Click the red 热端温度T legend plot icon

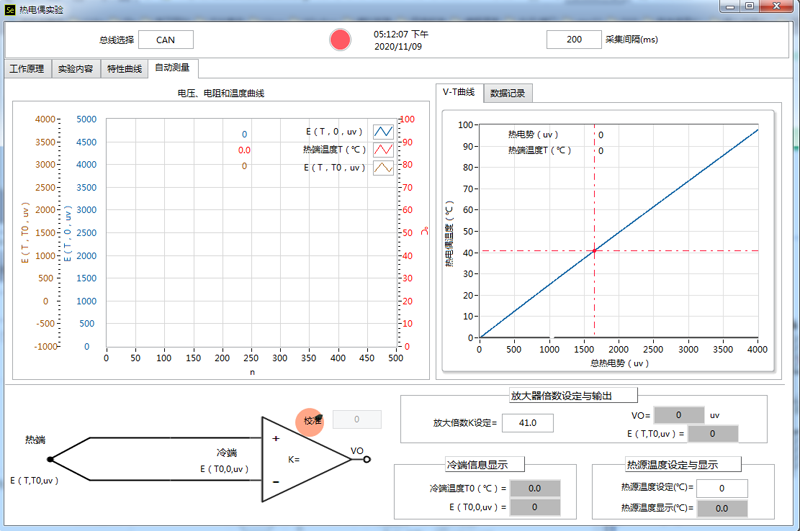tap(383, 149)
